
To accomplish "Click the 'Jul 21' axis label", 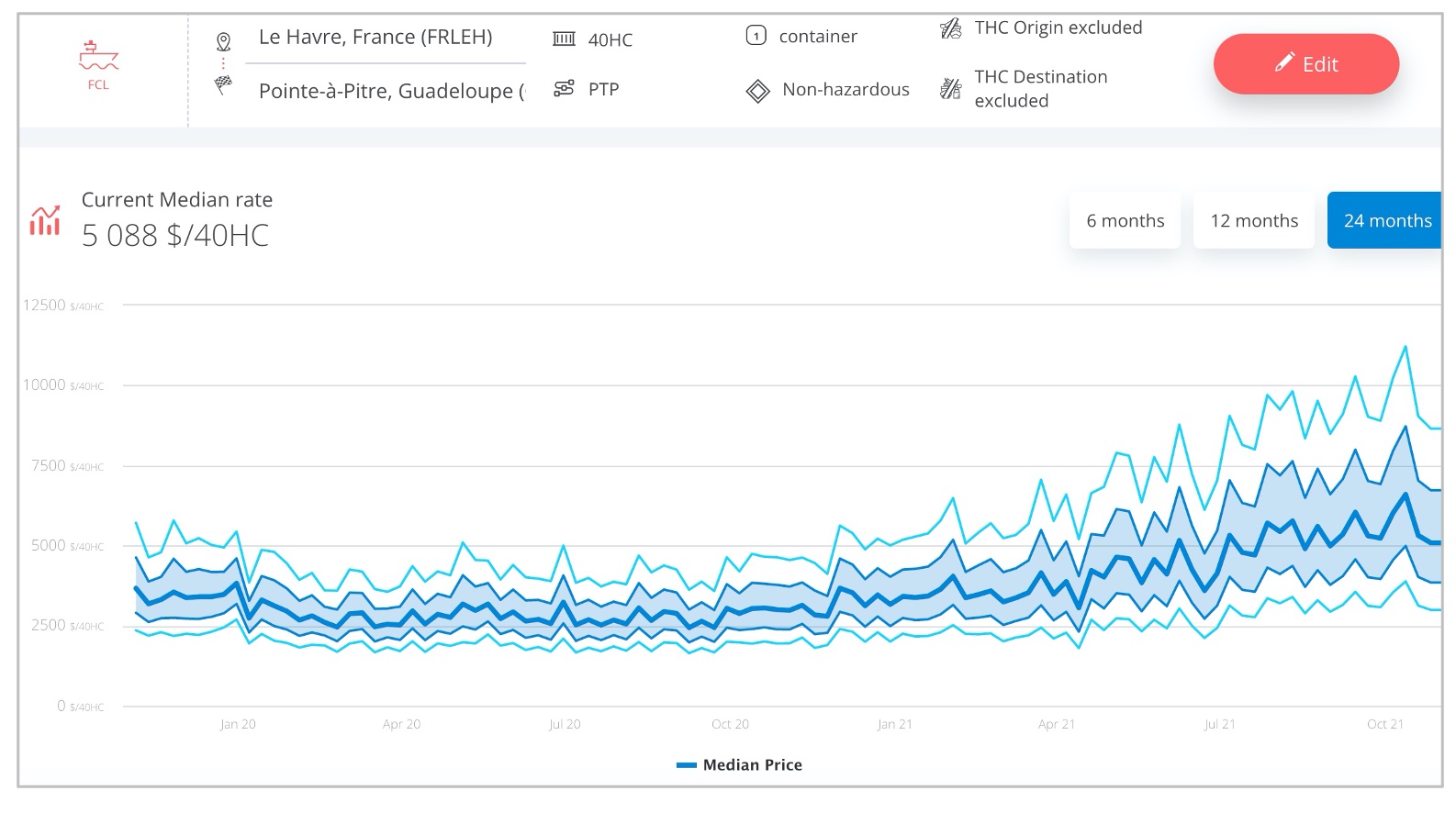I will coord(1220,724).
